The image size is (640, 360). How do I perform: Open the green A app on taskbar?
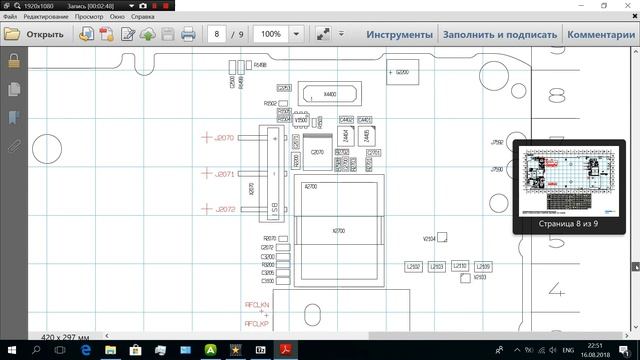coord(211,350)
